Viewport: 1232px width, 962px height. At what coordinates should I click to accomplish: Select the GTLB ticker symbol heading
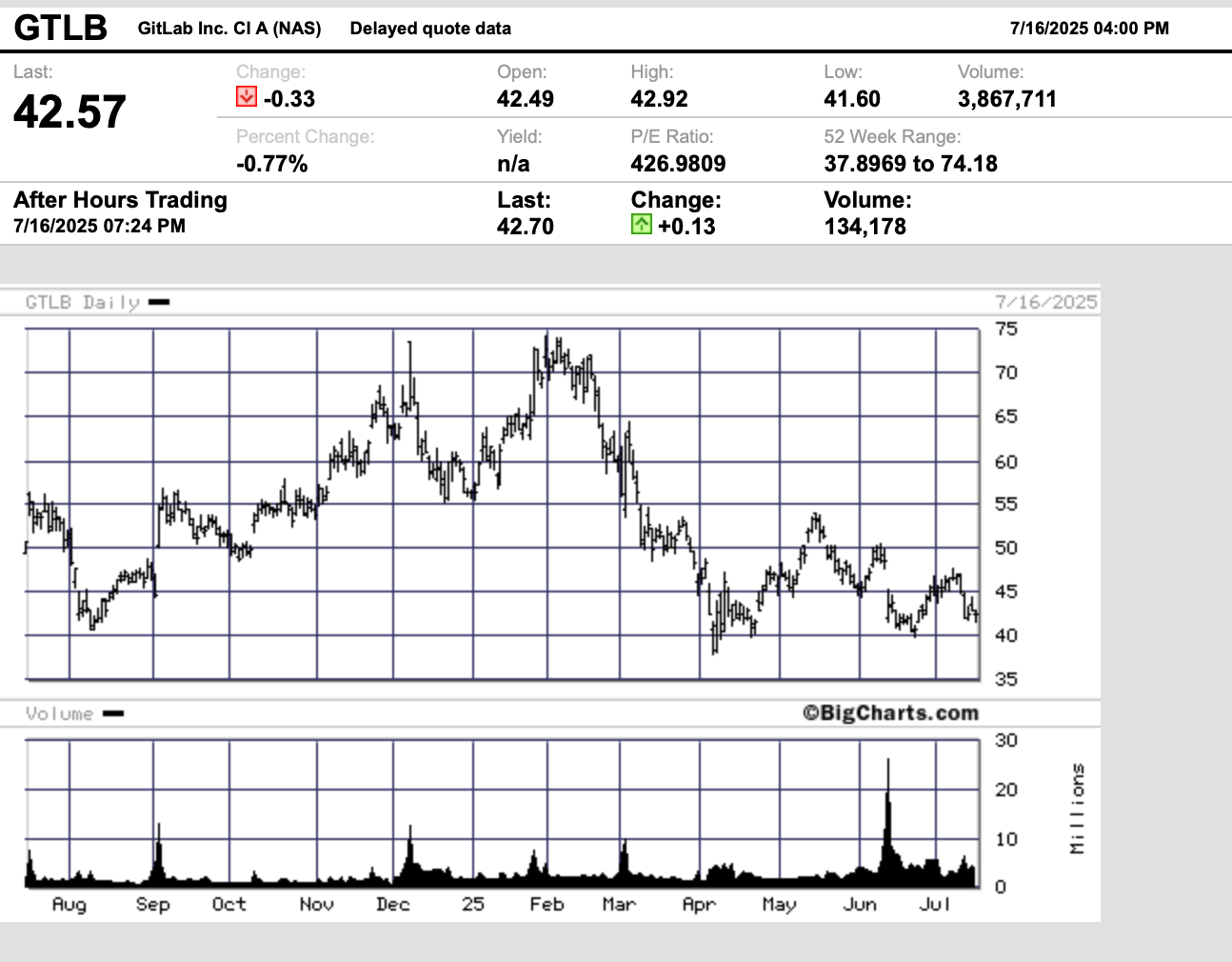[x=61, y=29]
